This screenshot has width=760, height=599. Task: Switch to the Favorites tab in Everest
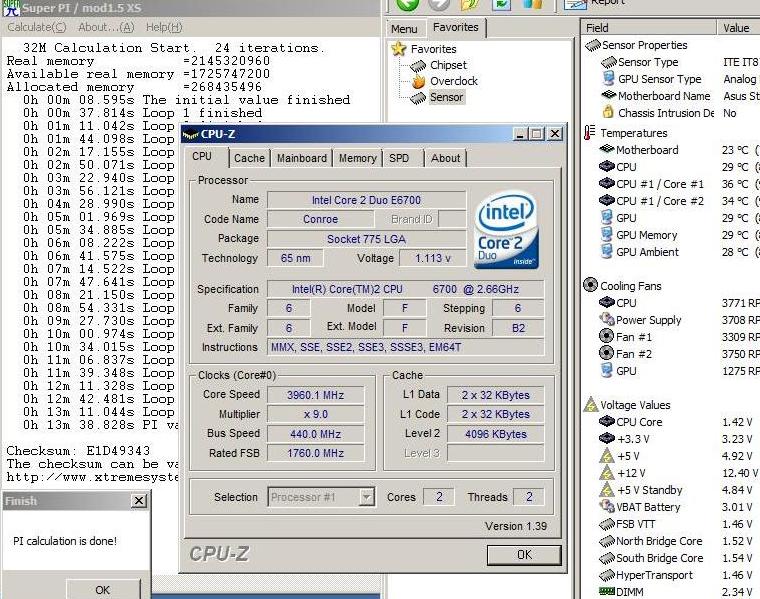click(456, 28)
